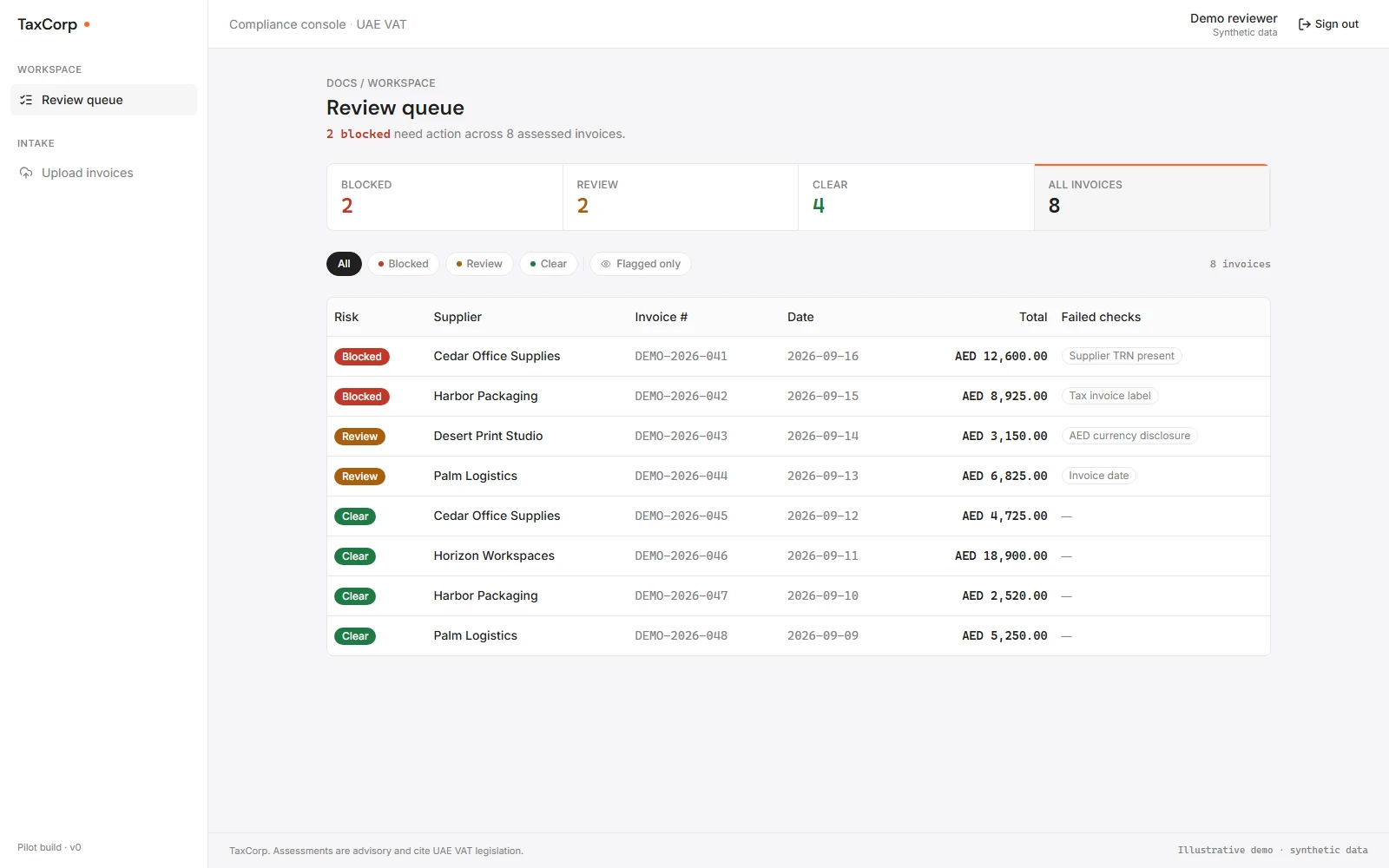Viewport: 1389px width, 868px height.
Task: Click Blocked badge for Cedar Office Supplies
Action: 362,357
